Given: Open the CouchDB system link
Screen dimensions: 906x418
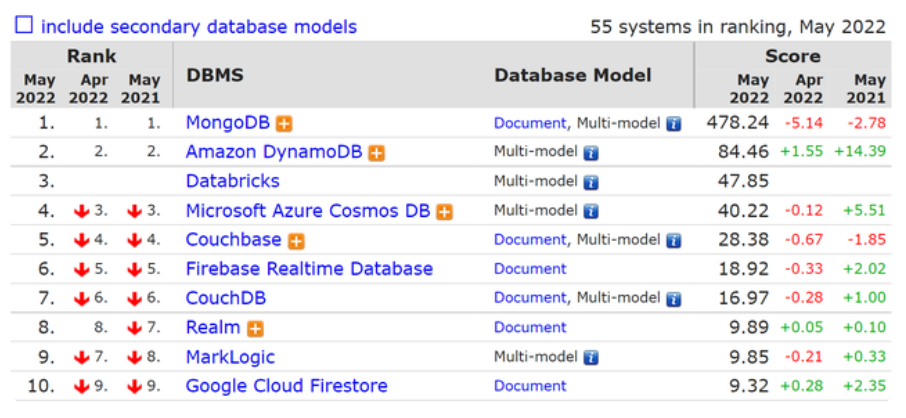Looking at the screenshot, I should [x=226, y=298].
